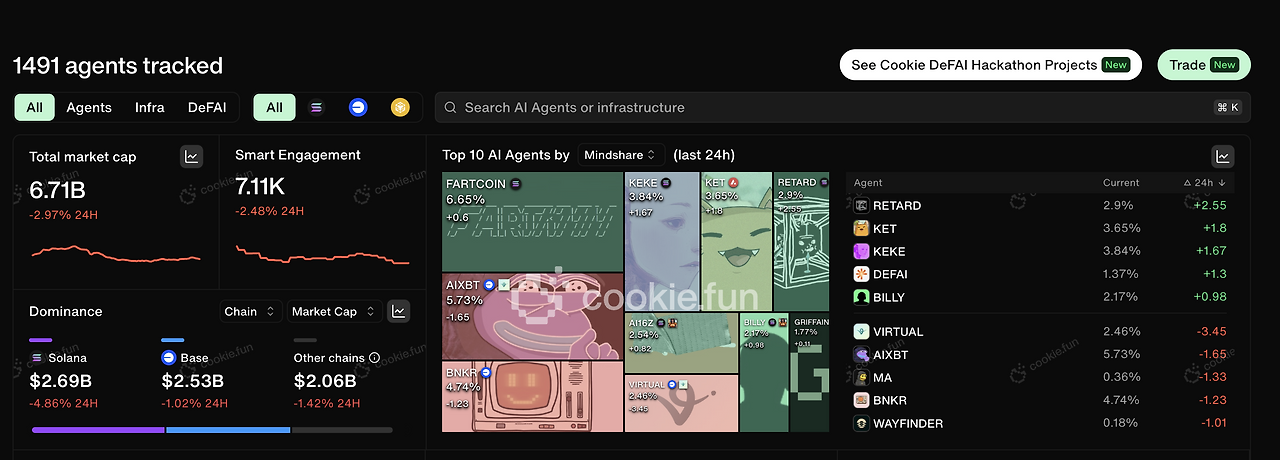Click the Trade button
The image size is (1280, 460).
1204,65
